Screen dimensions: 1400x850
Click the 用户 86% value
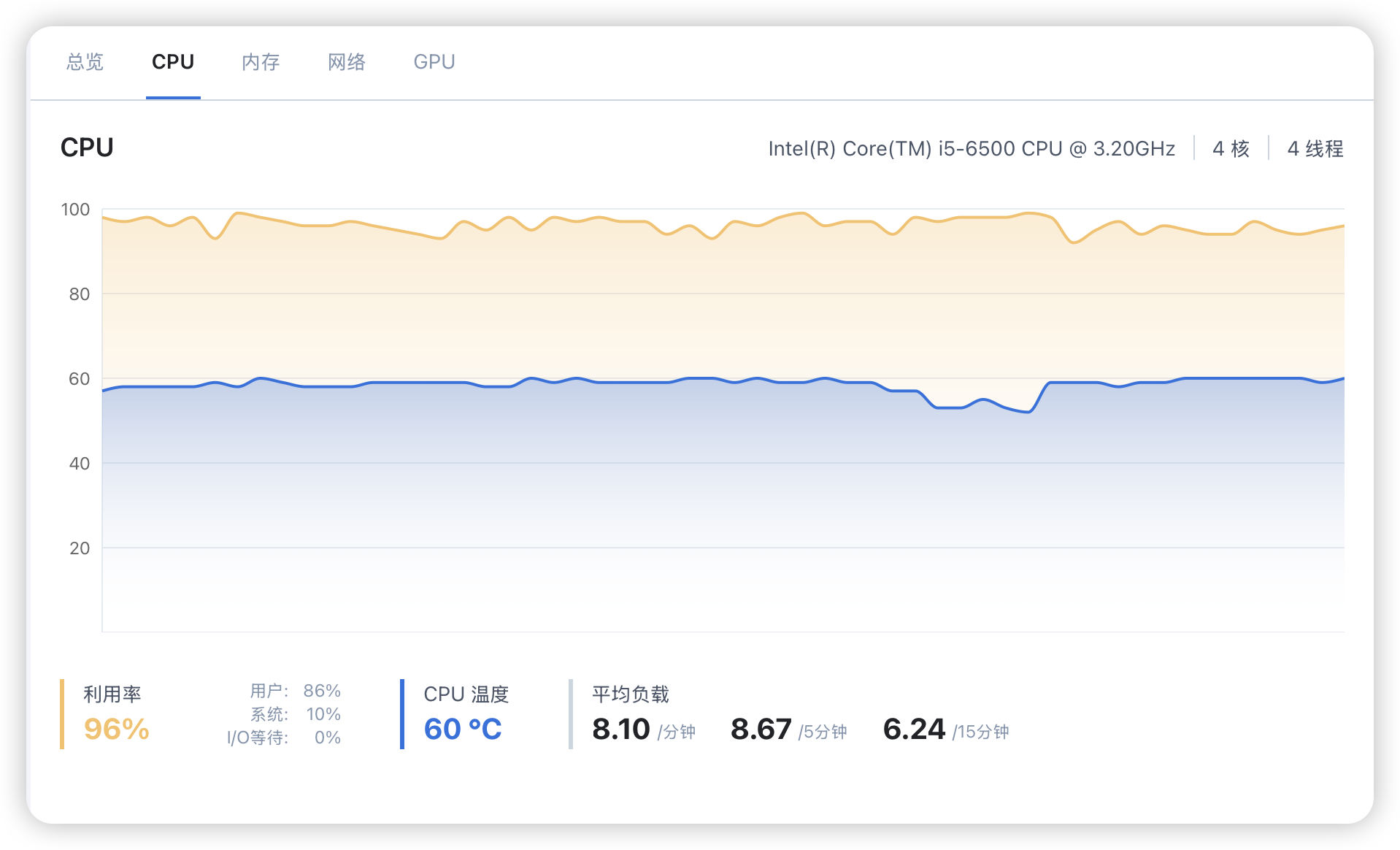tap(322, 691)
